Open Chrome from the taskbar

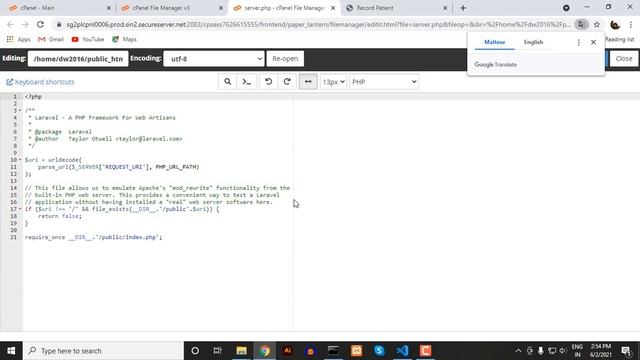[264, 351]
